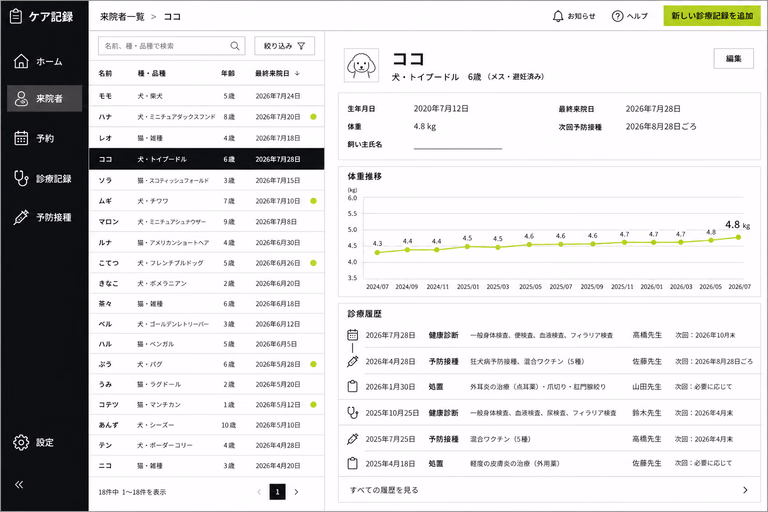The width and height of the screenshot is (768, 512).
Task: Go to the previous page with the left chevron
Action: click(x=259, y=492)
